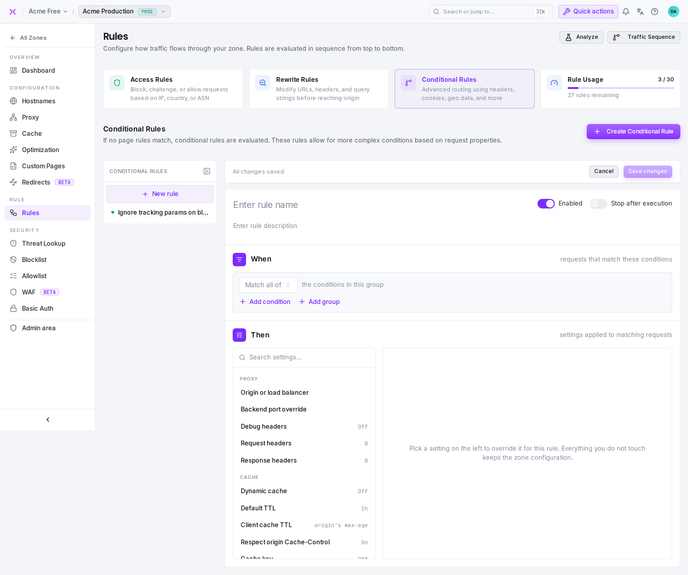
Task: Open the language translation icon
Action: tap(640, 12)
